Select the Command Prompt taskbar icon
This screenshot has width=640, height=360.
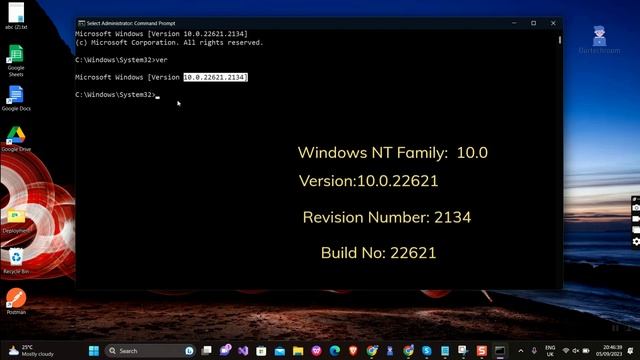pyautogui.click(x=500, y=351)
